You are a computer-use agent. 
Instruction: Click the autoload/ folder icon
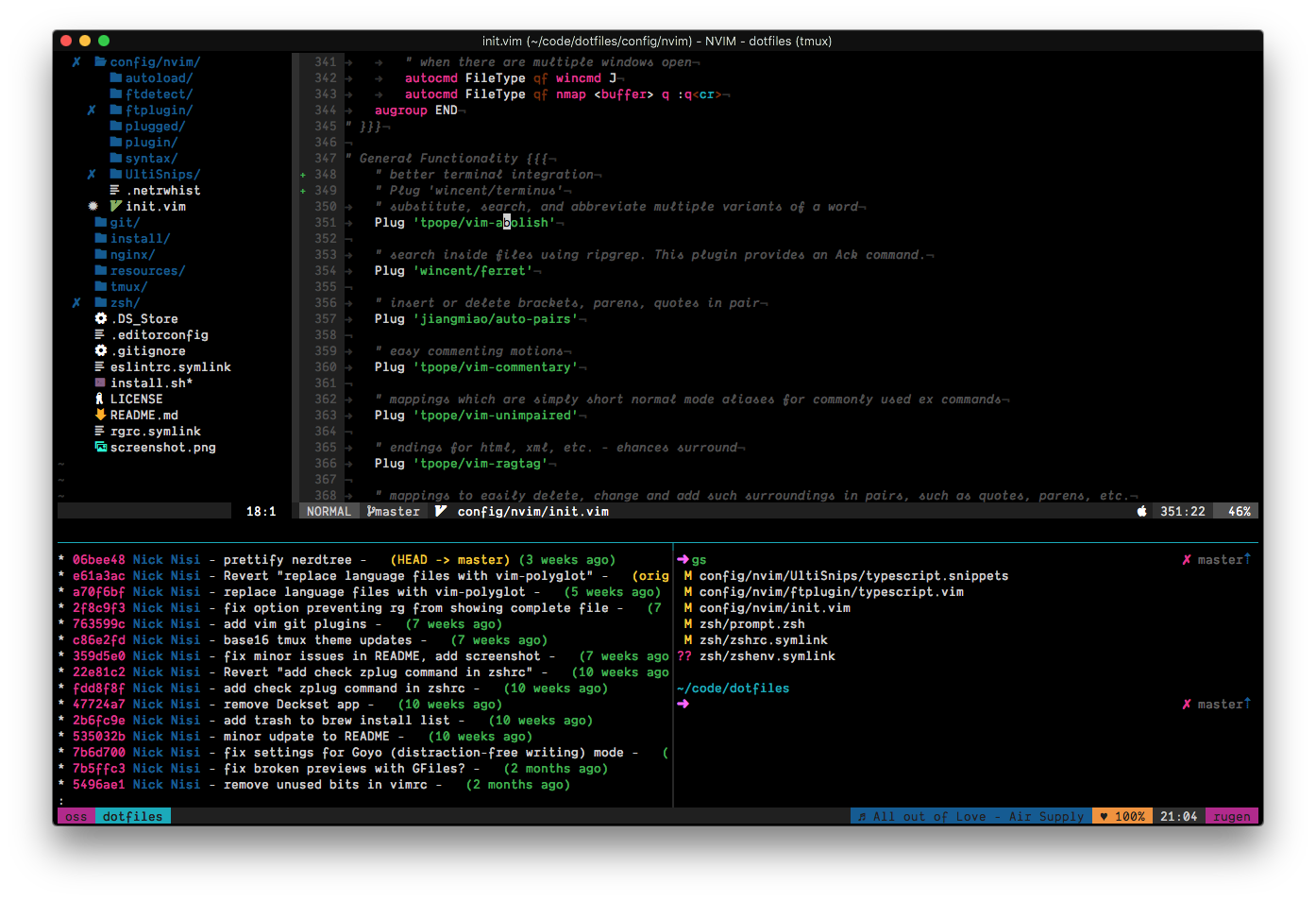115,78
